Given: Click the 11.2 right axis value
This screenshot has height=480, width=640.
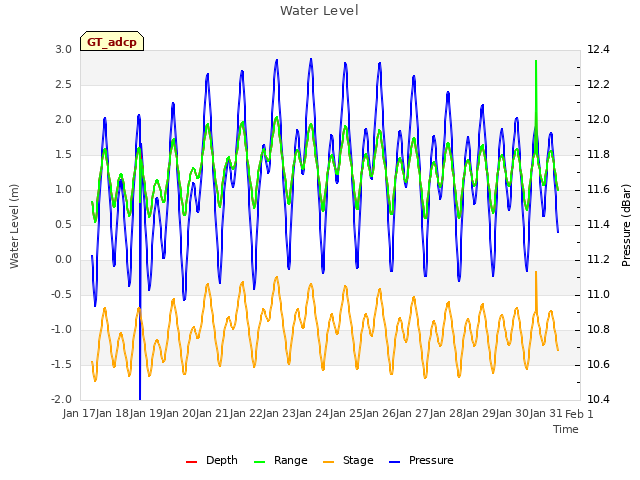Looking at the screenshot, I should coord(598,260).
